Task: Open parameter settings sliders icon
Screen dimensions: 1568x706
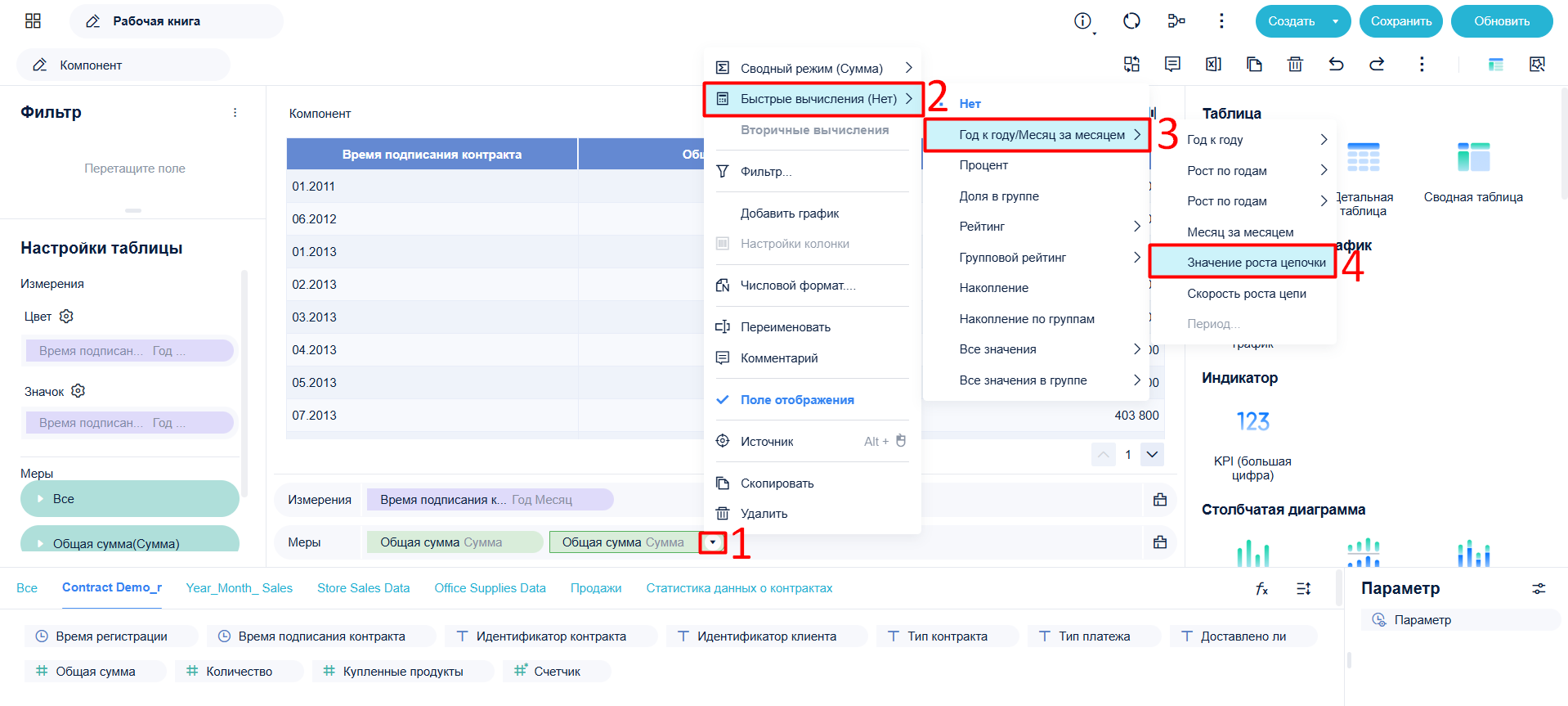Action: point(1539,588)
